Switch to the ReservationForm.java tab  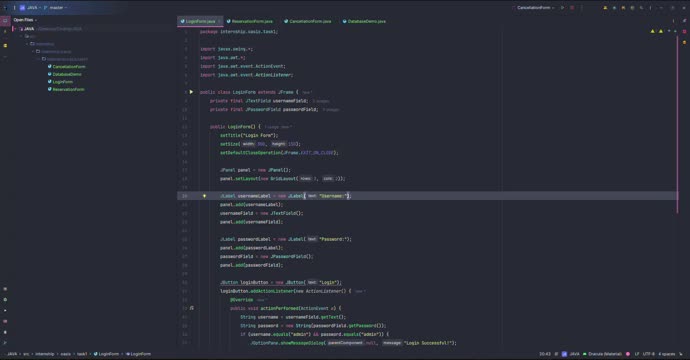[x=250, y=21]
